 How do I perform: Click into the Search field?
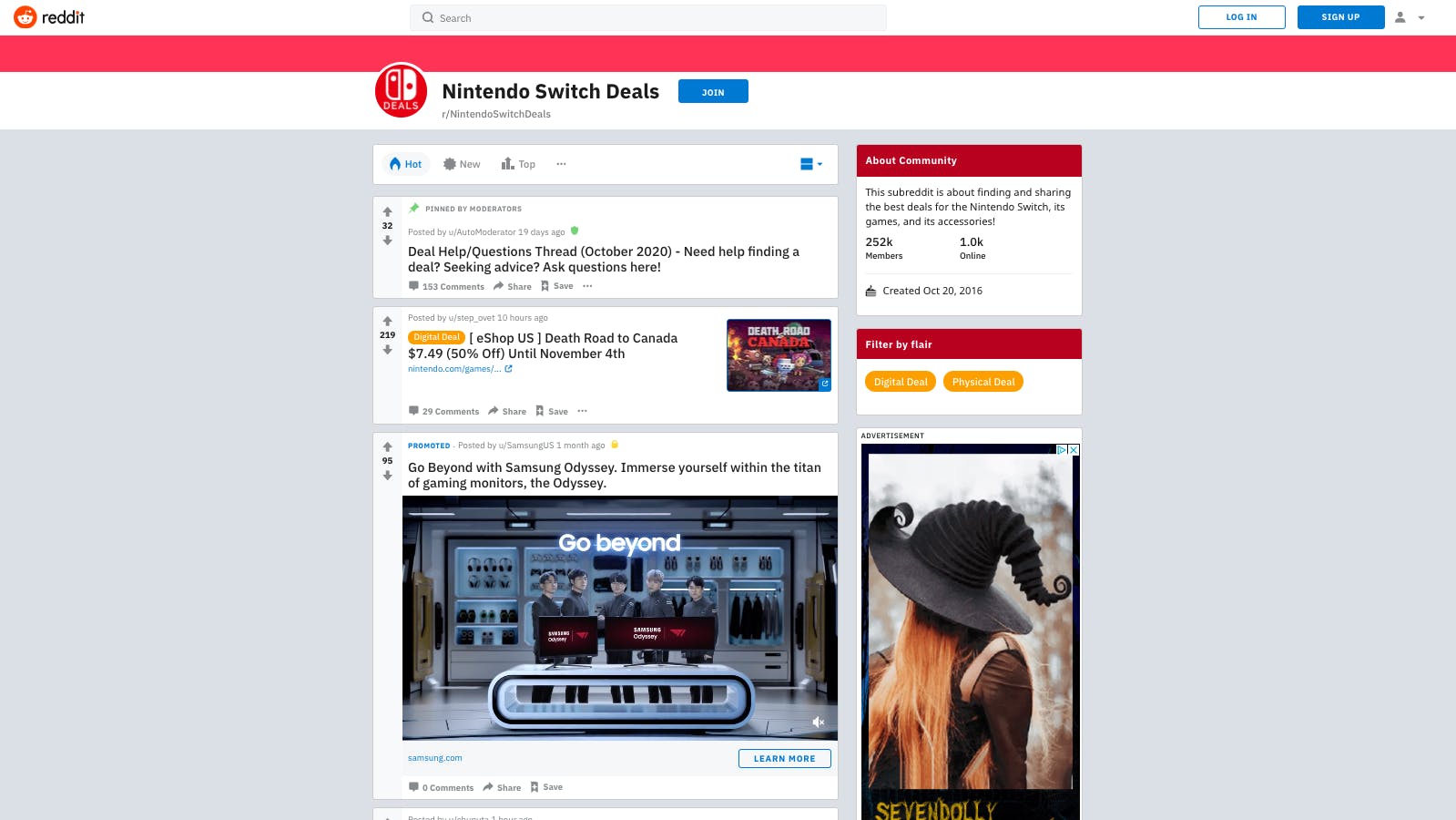click(x=647, y=17)
